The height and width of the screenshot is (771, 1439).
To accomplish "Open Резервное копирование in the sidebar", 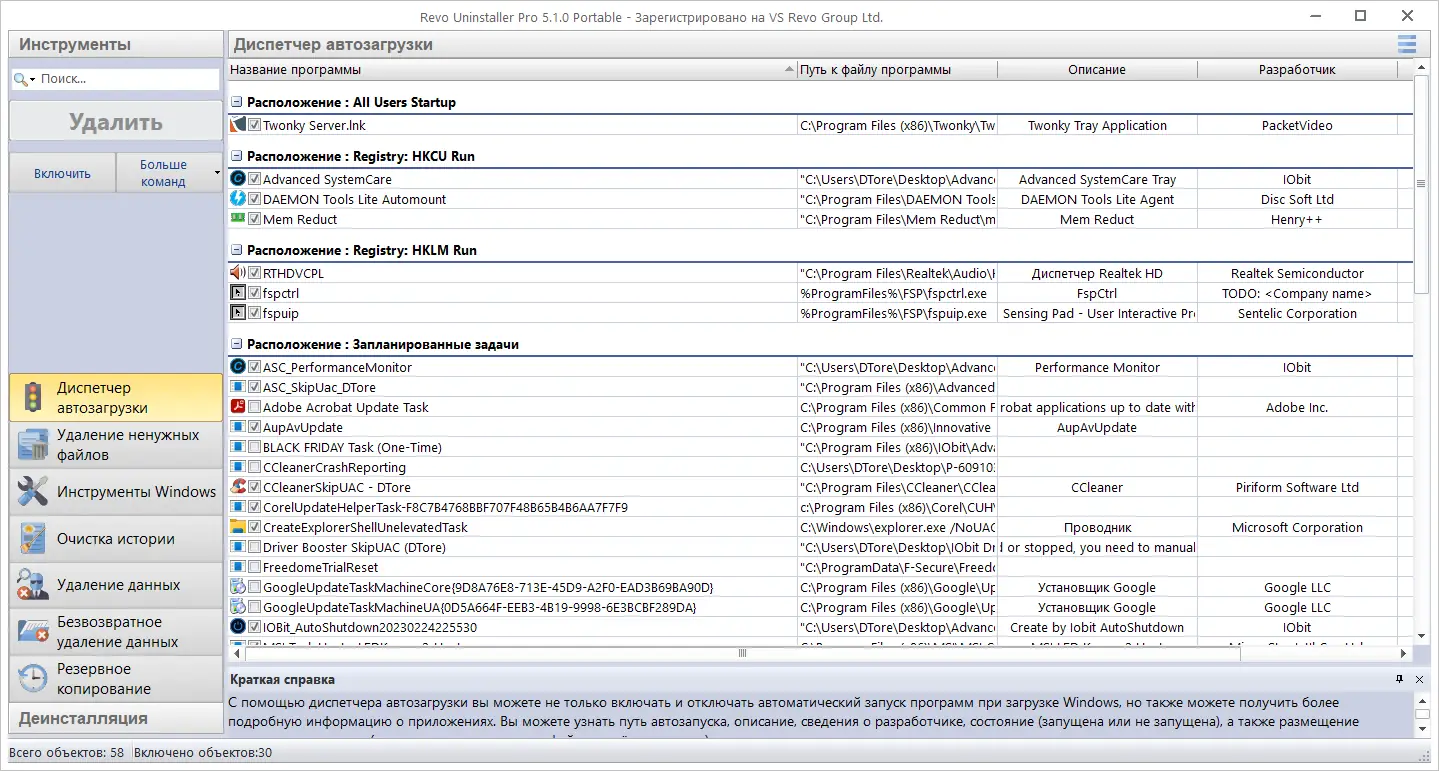I will point(116,679).
